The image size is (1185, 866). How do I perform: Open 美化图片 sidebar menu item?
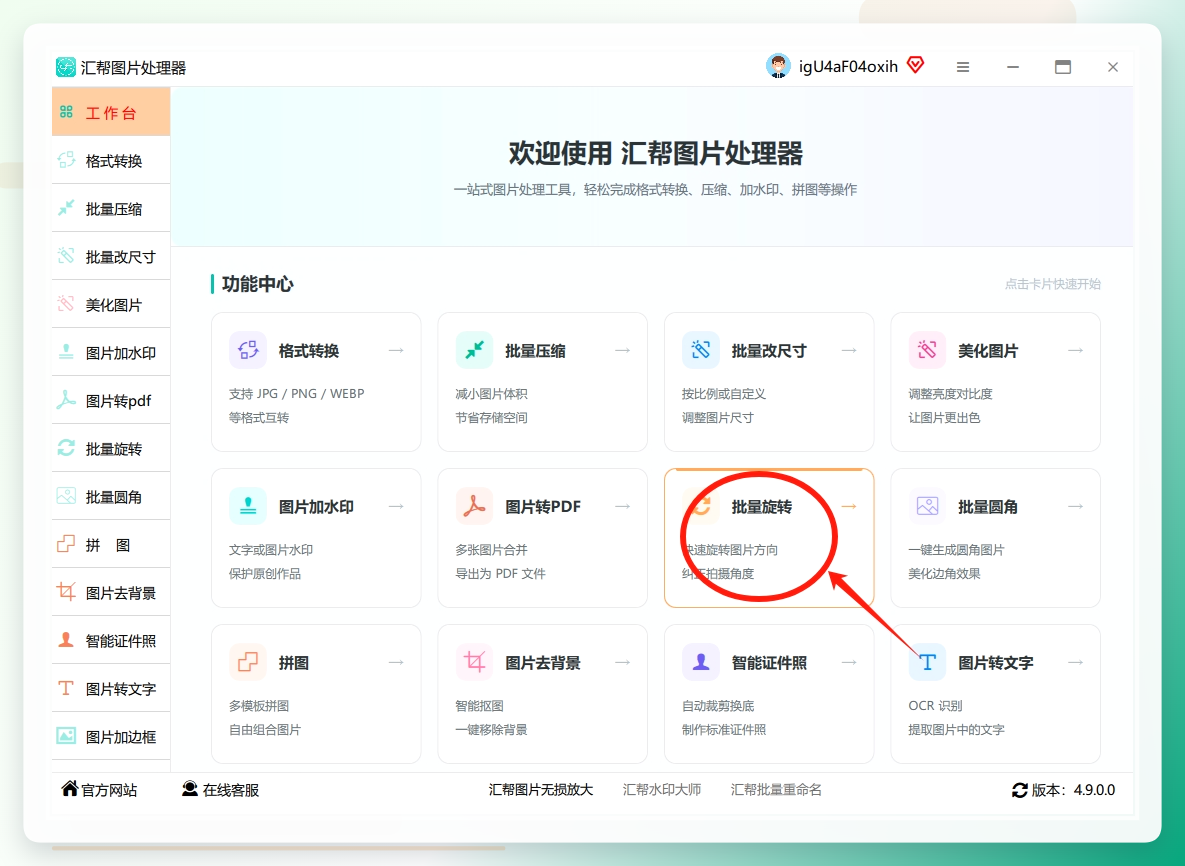pyautogui.click(x=111, y=304)
